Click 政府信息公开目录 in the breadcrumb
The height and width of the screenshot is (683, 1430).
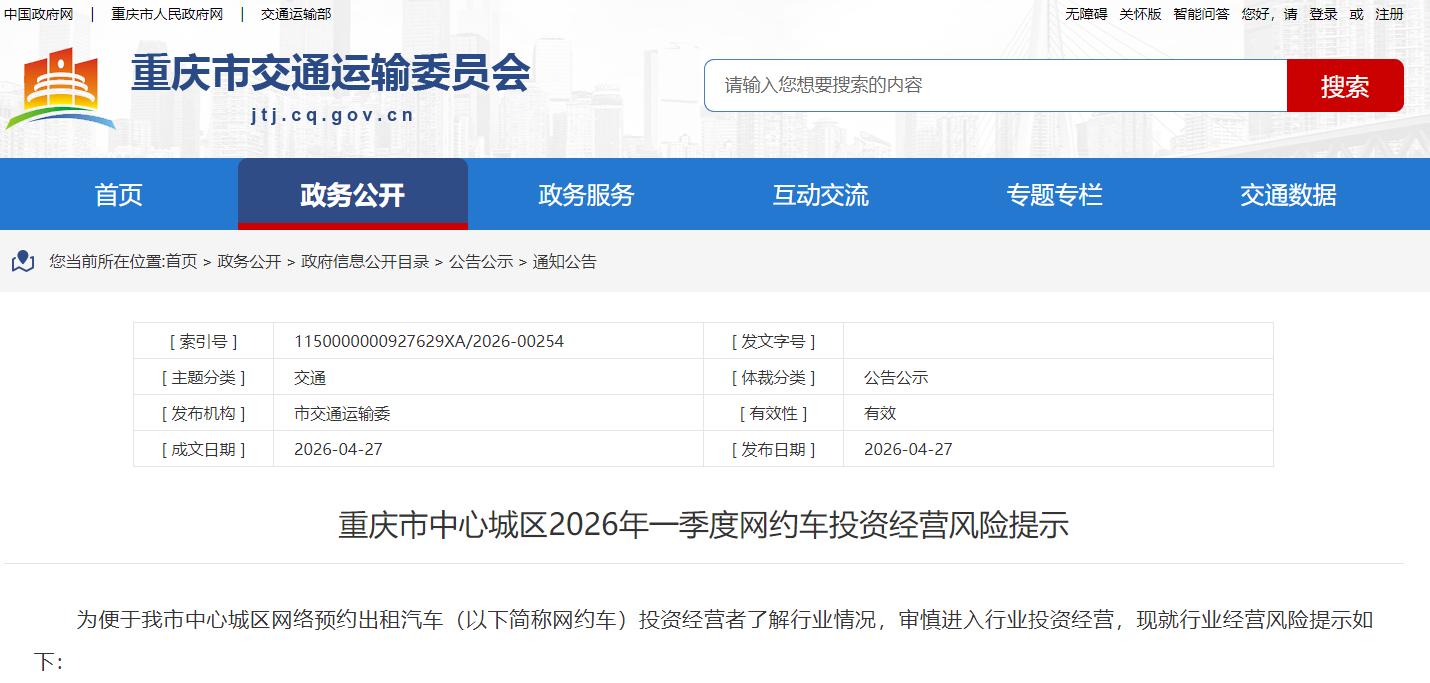[x=365, y=262]
